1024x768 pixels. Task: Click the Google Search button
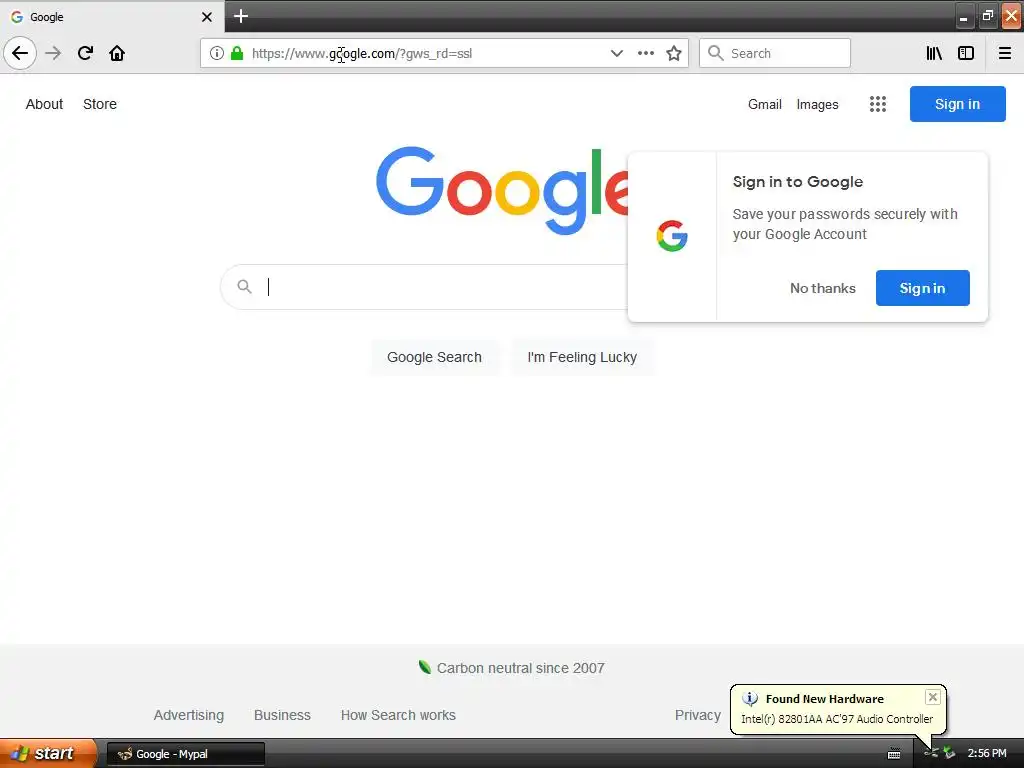434,357
